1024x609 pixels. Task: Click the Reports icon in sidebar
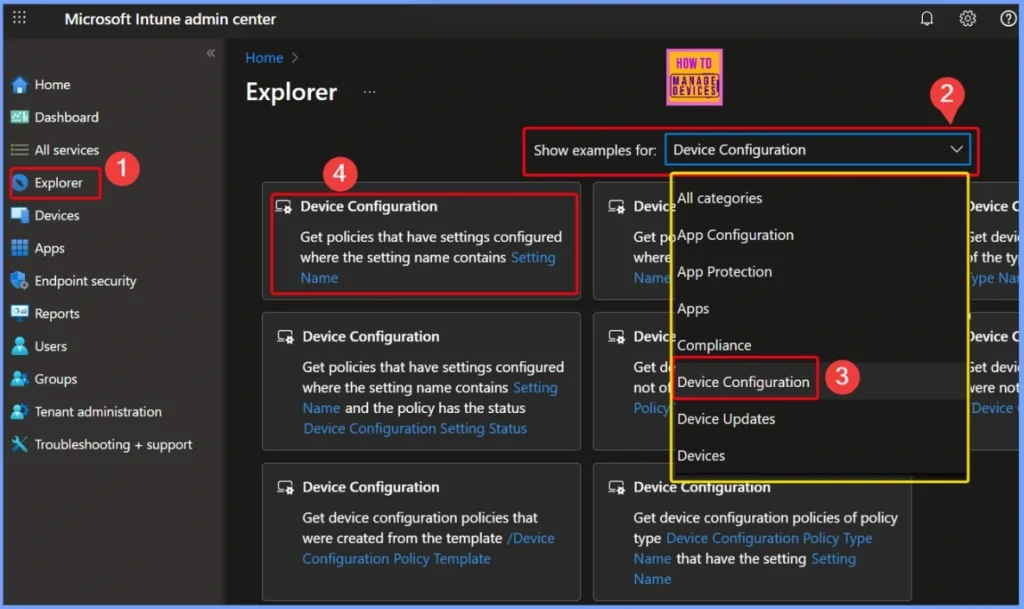pos(20,313)
